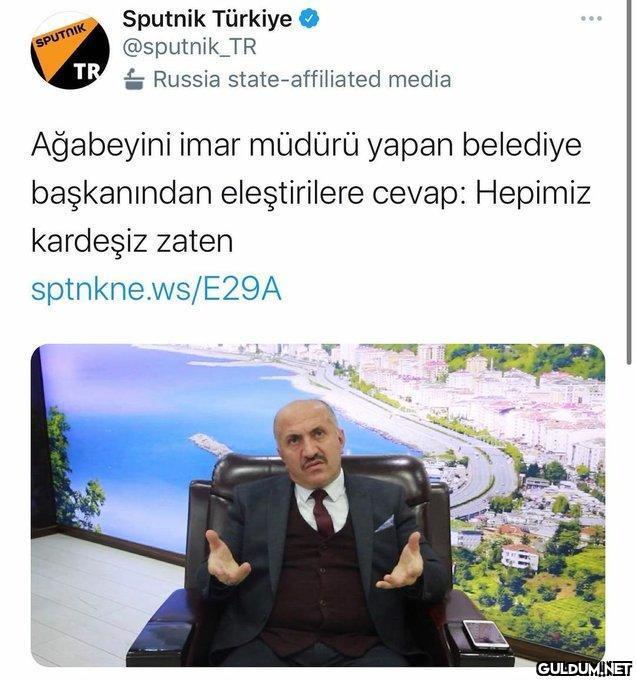The height and width of the screenshot is (680, 636).
Task: Click the smartphone on the chair armrest
Action: tap(485, 634)
